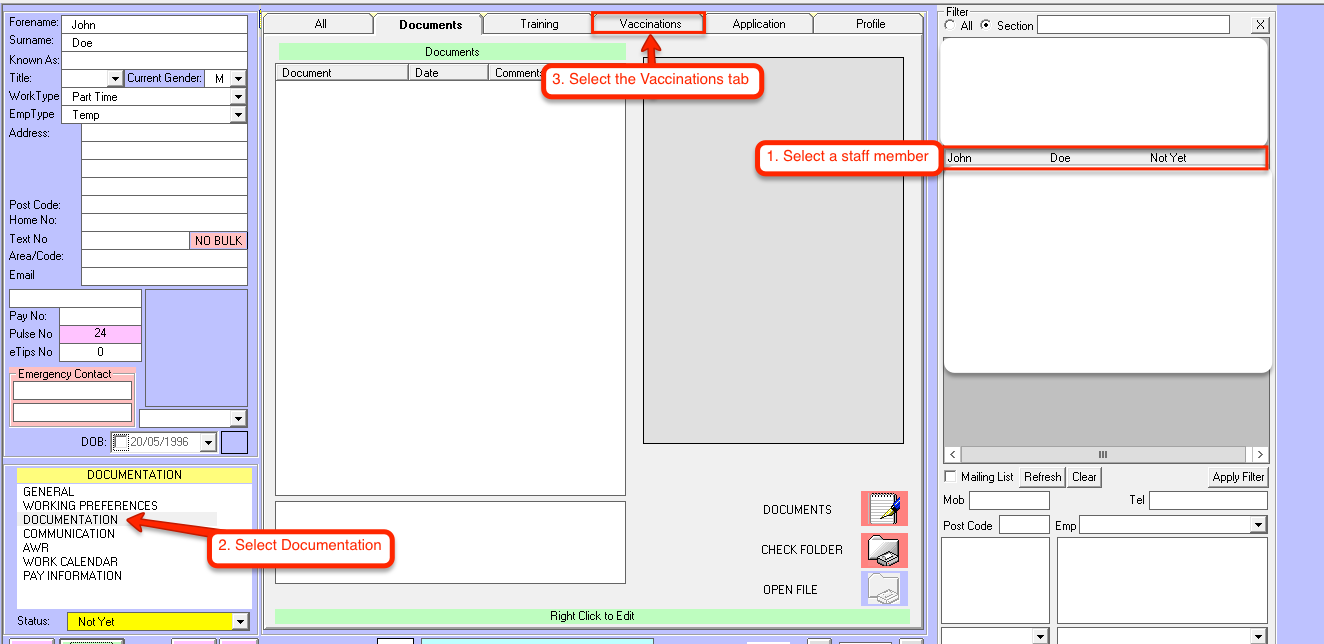The image size is (1324, 644).
Task: Open the WorkType dropdown
Action: click(x=238, y=97)
